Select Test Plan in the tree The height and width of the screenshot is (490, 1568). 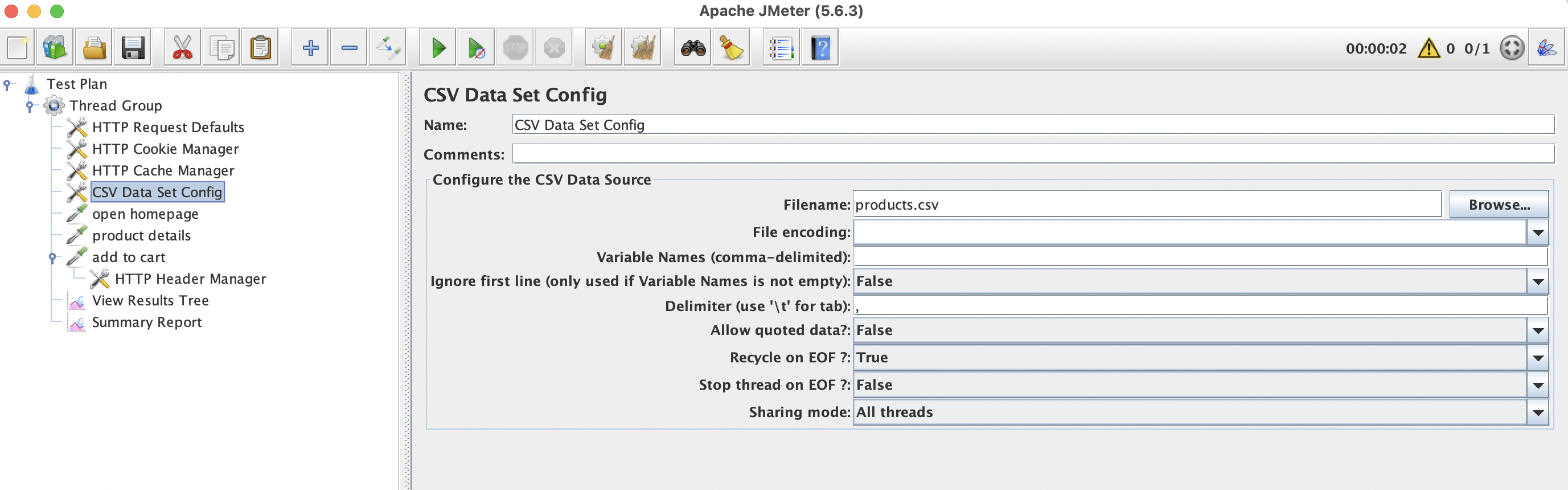click(x=77, y=84)
